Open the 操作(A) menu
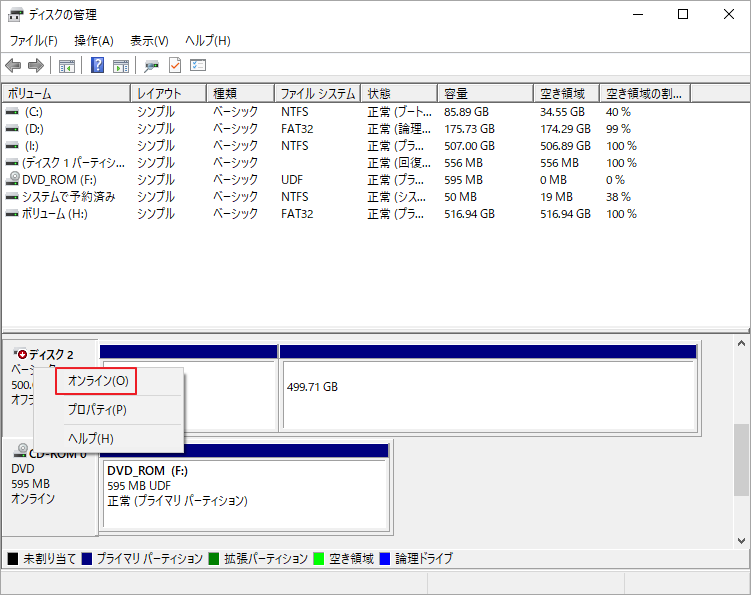 pyautogui.click(x=94, y=41)
